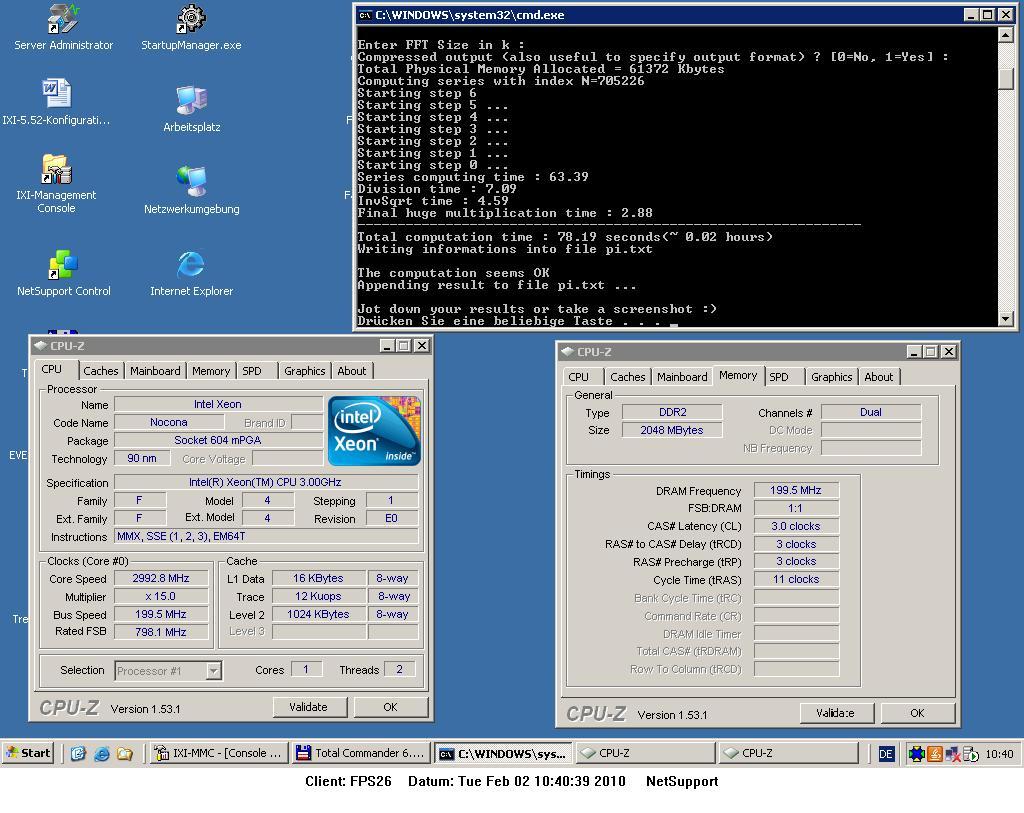1024x813 pixels.
Task: Open Graphics tab in left CPU-Z window
Action: (304, 371)
